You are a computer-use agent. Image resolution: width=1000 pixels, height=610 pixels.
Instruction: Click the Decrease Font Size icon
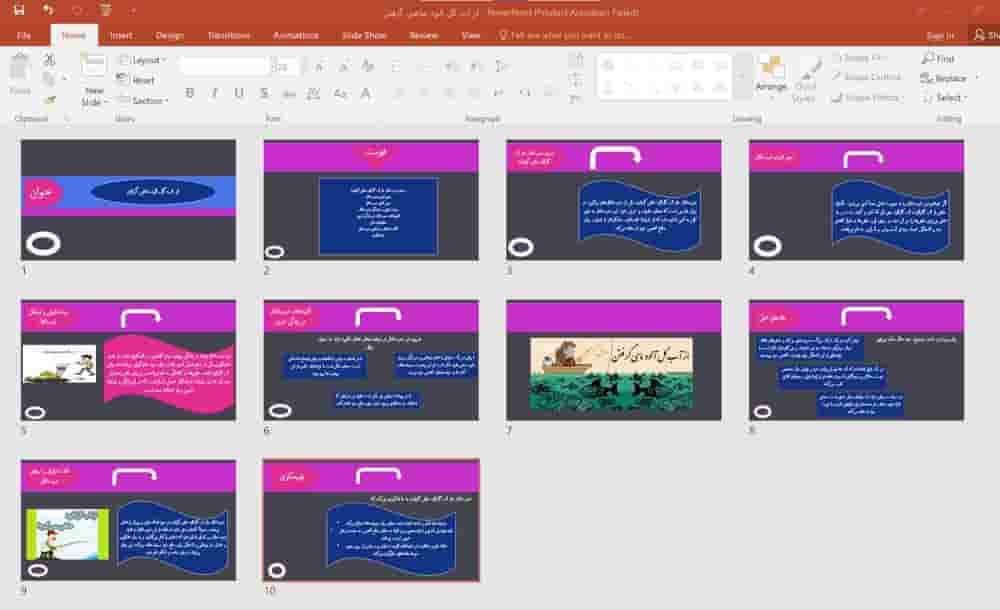343,66
